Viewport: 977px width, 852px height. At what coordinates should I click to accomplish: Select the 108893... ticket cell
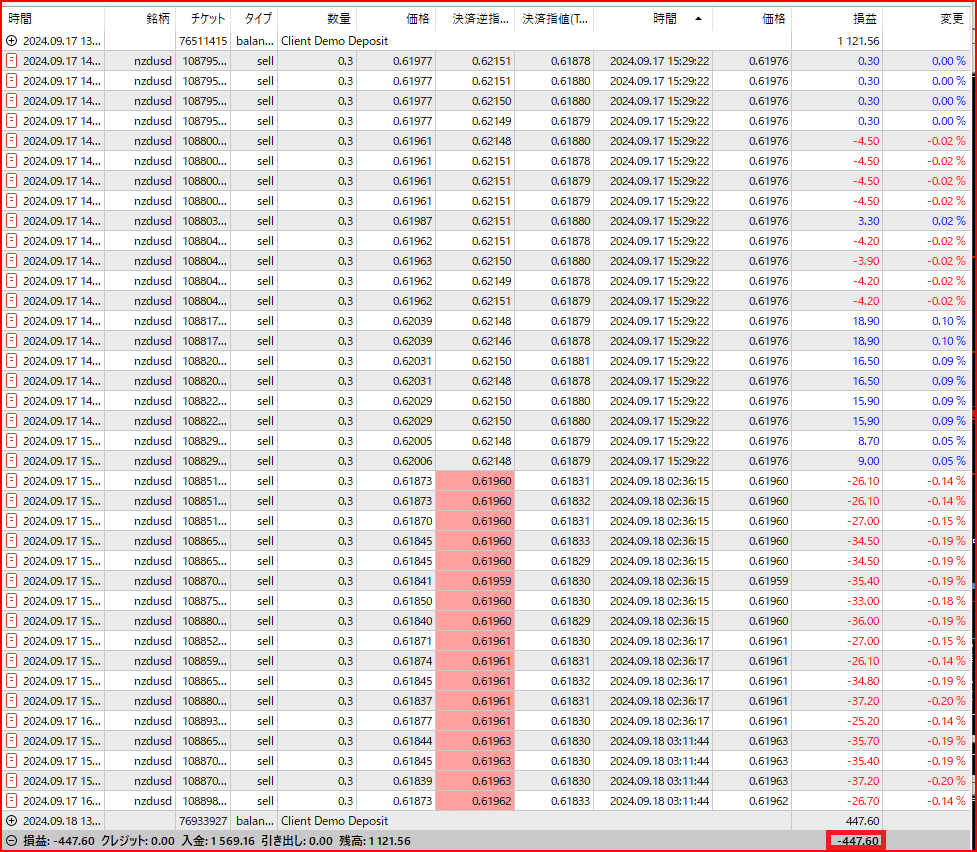(203, 720)
